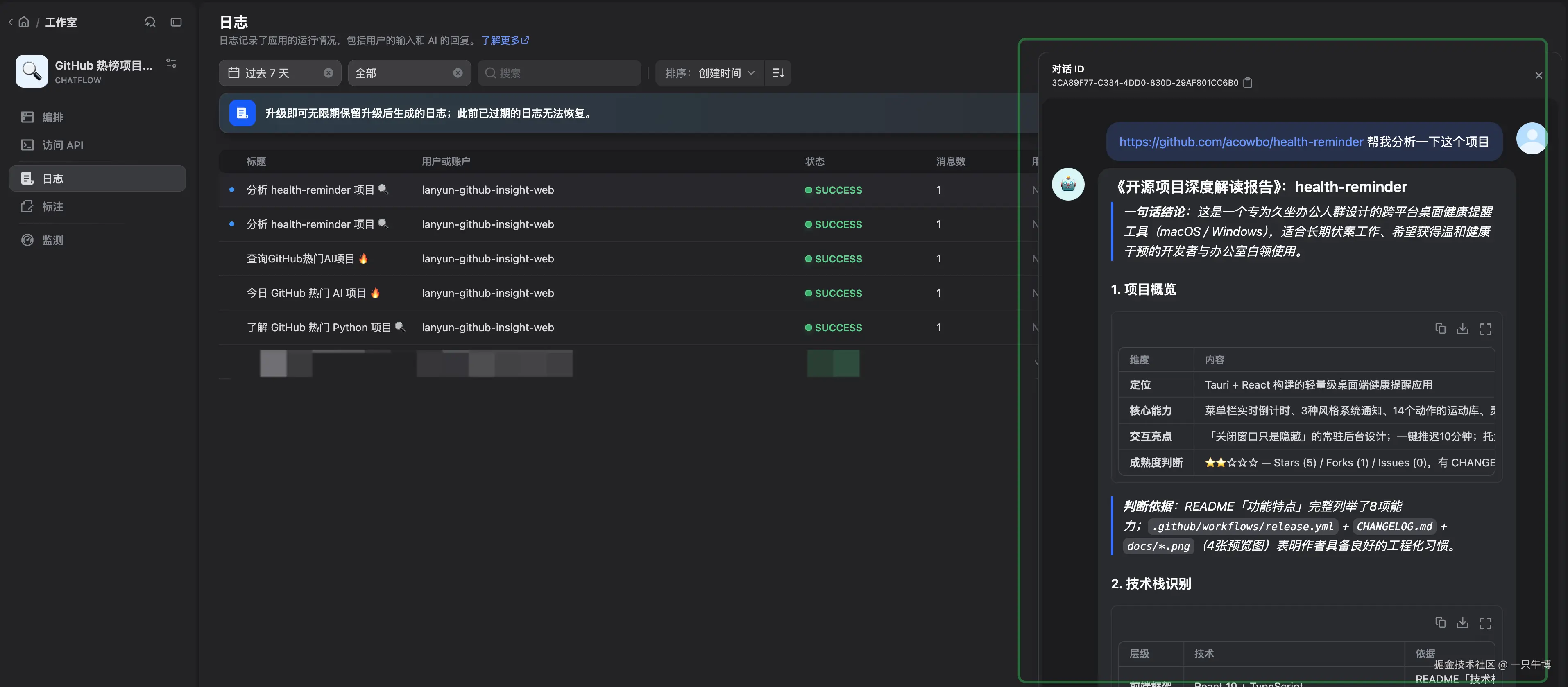Go to 编排 menu item
This screenshot has height=687, width=1568.
point(97,117)
